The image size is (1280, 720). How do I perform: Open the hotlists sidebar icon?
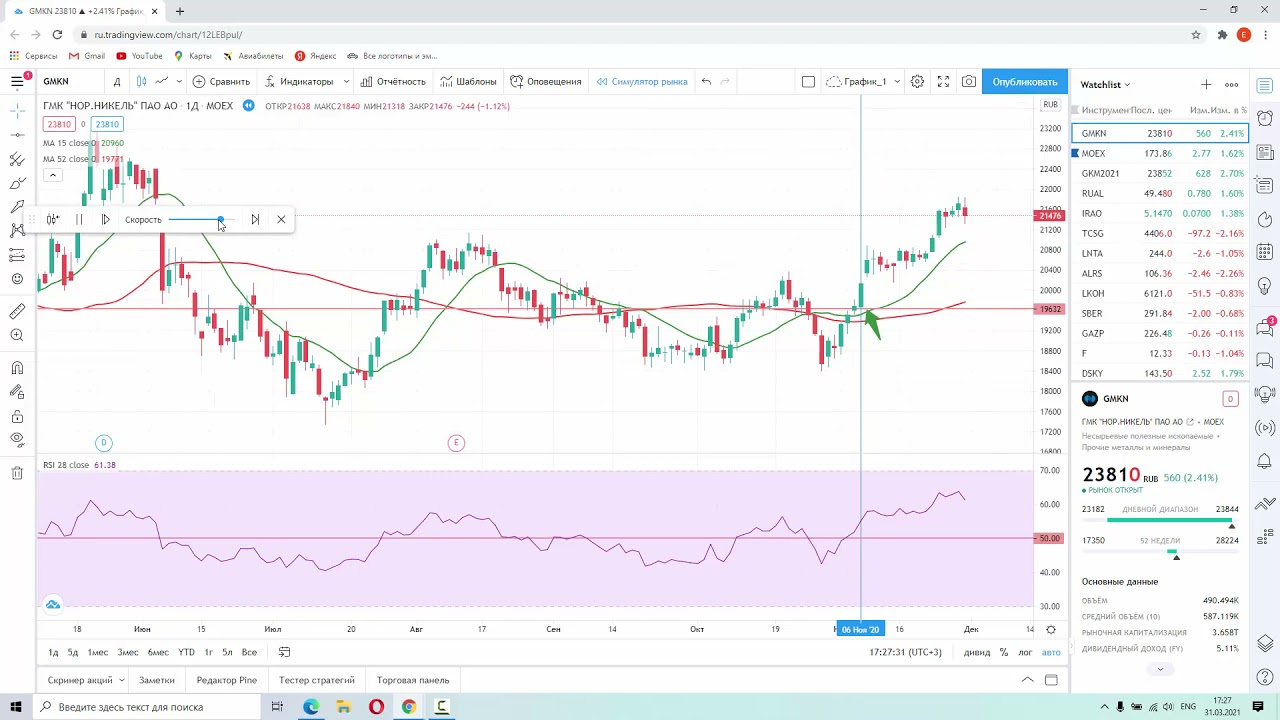tap(1265, 219)
